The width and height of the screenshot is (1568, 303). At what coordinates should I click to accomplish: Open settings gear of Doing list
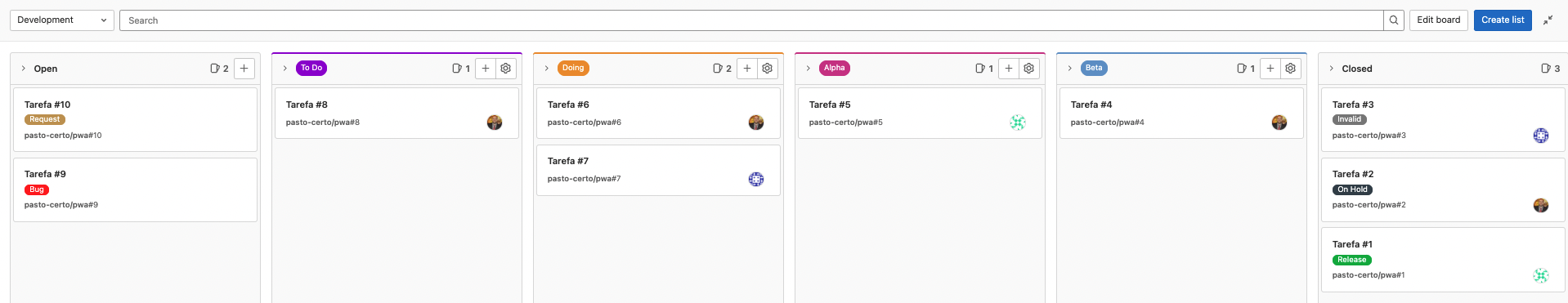(768, 69)
